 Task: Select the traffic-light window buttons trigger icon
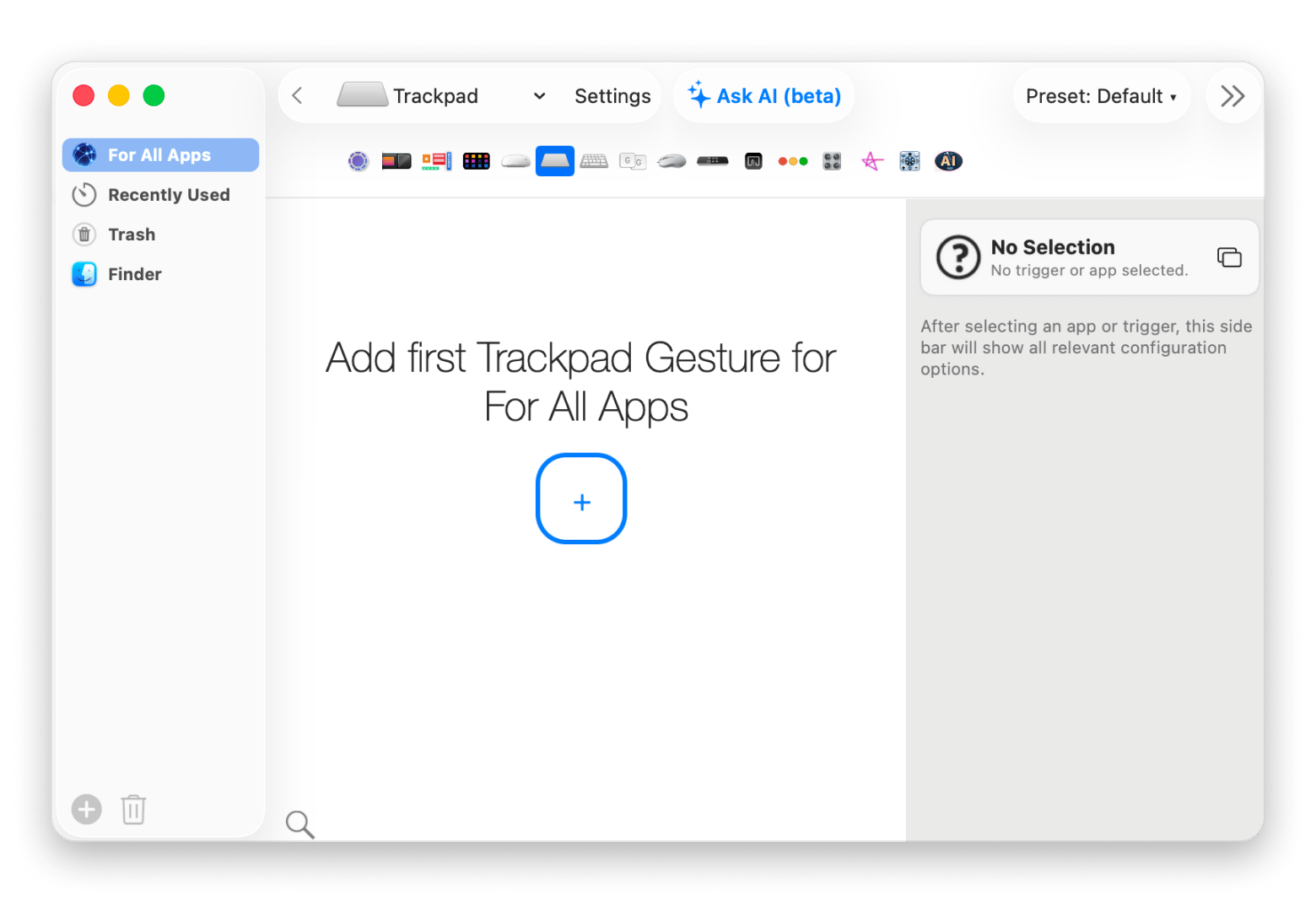point(793,161)
